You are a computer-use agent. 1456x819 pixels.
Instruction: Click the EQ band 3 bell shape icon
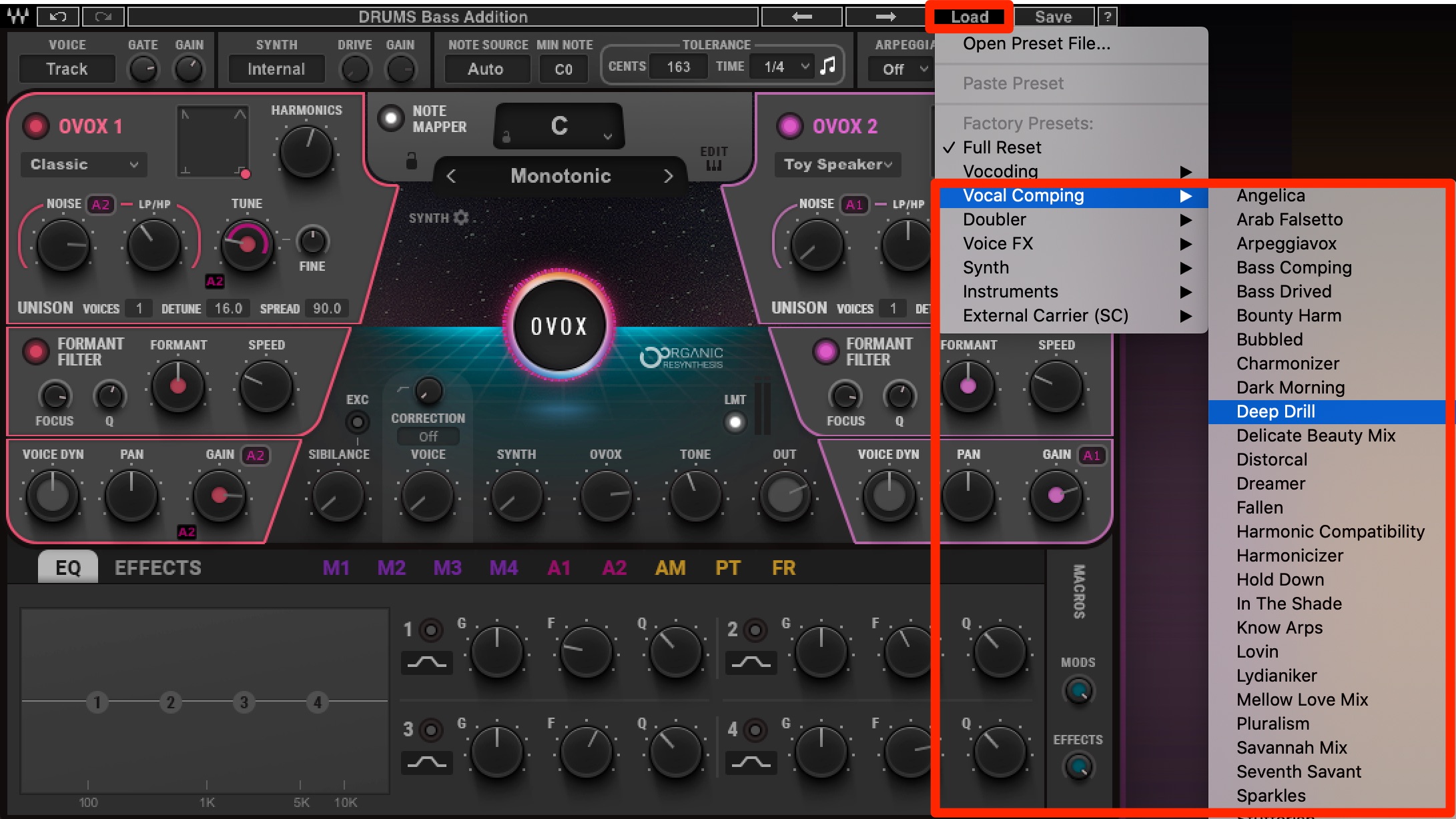[x=427, y=762]
